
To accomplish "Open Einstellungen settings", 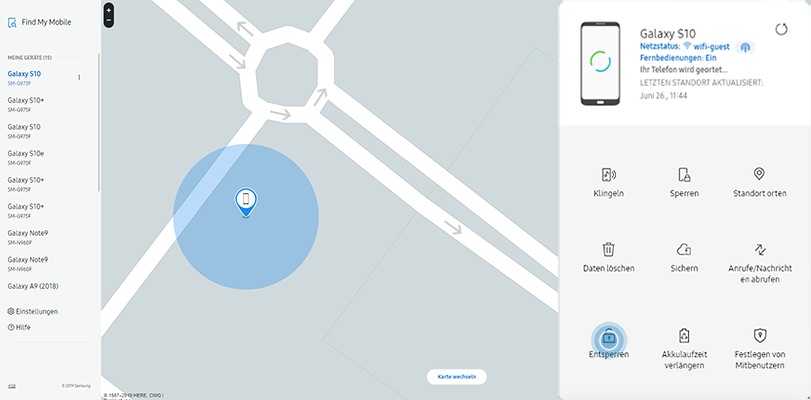I will point(33,312).
